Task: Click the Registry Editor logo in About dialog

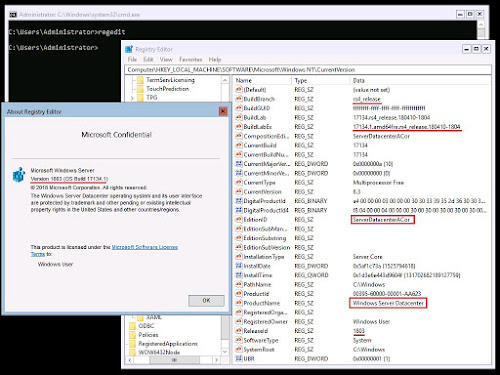Action: [x=19, y=175]
